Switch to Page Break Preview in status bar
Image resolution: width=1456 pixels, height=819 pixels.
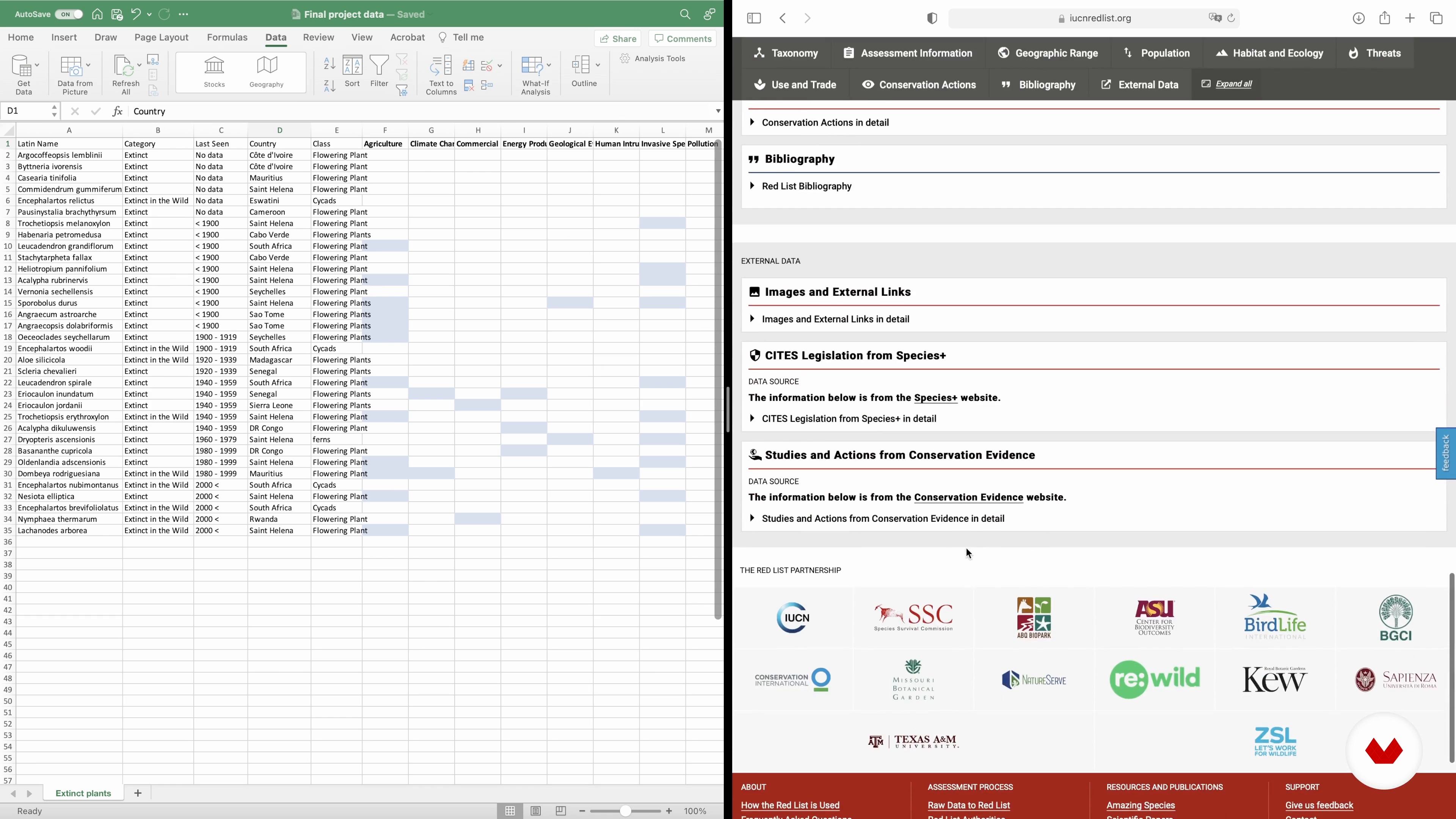[561, 811]
